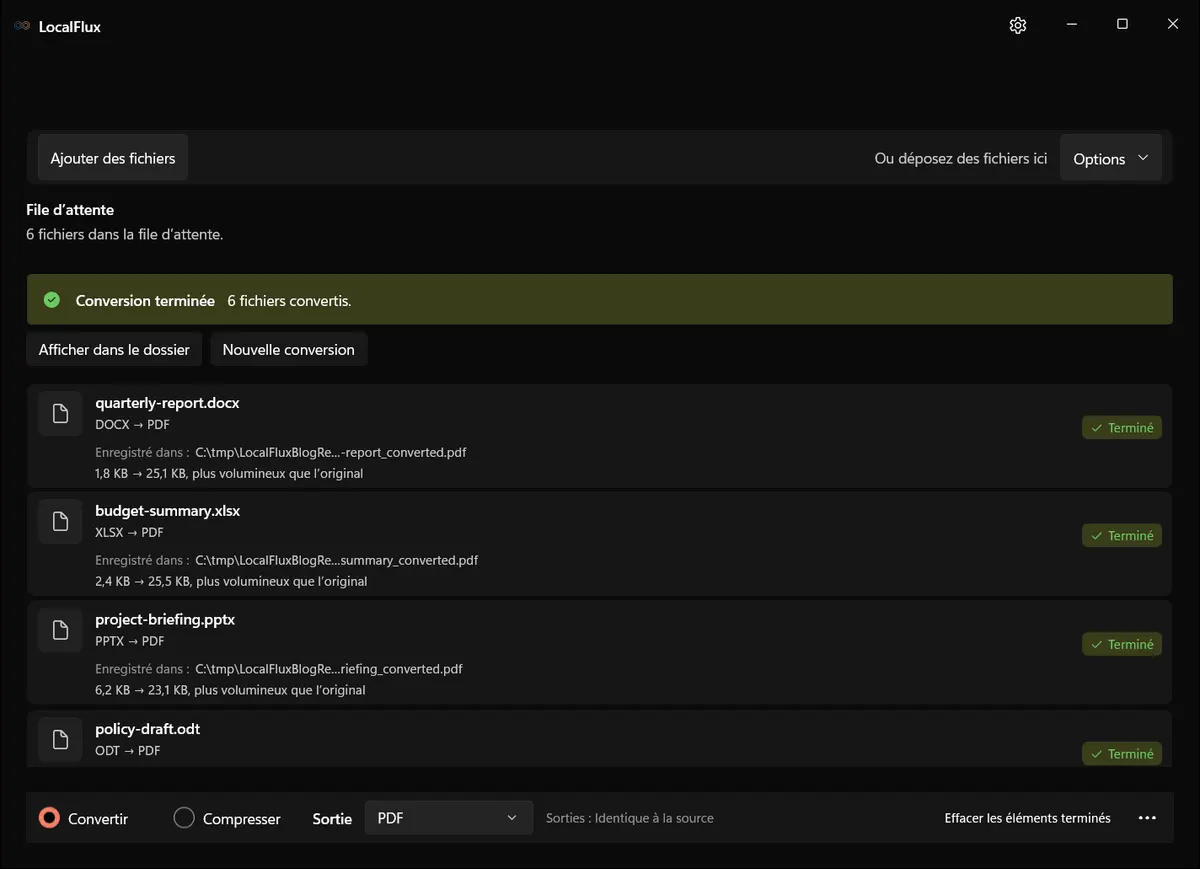The height and width of the screenshot is (869, 1200).
Task: Click the quarterly-report.docx file name
Action: point(167,403)
